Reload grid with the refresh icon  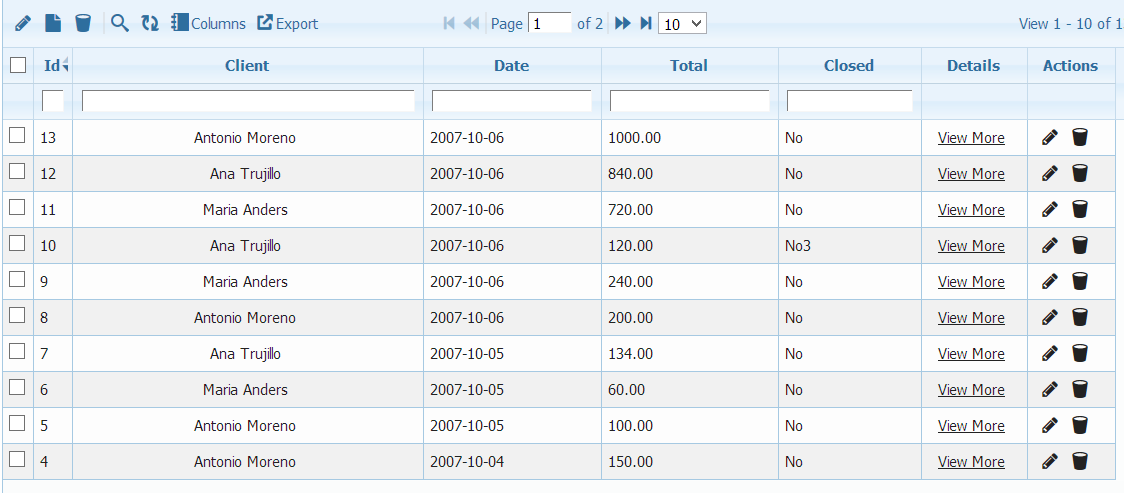click(150, 23)
